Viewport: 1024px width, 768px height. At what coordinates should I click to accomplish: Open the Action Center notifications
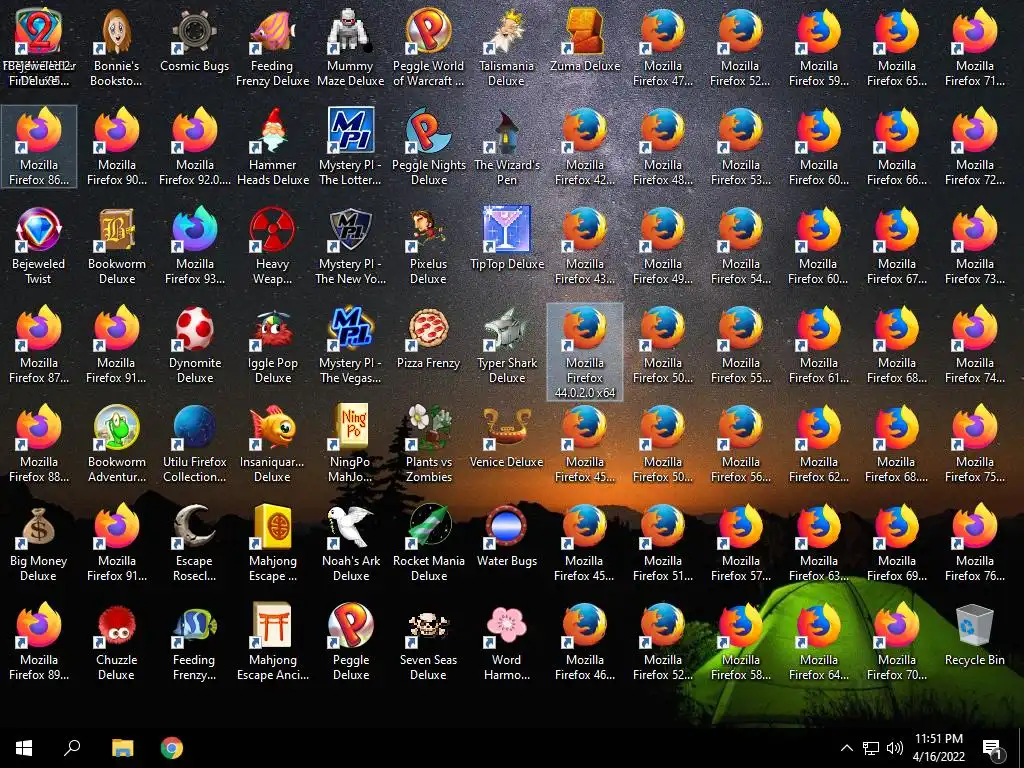tap(991, 748)
